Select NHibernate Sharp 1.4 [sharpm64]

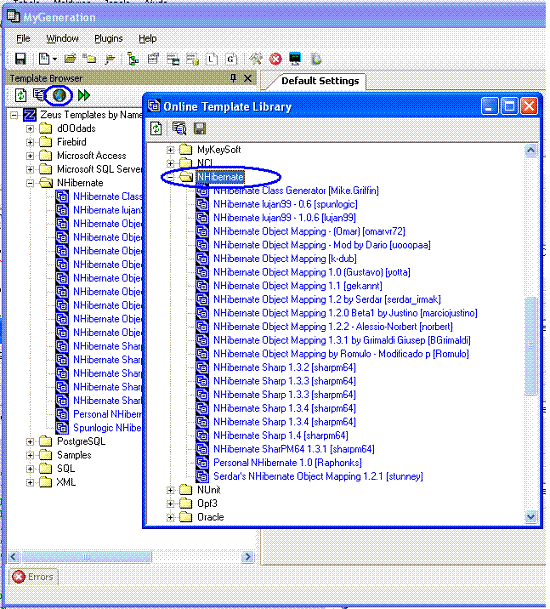click(x=280, y=435)
